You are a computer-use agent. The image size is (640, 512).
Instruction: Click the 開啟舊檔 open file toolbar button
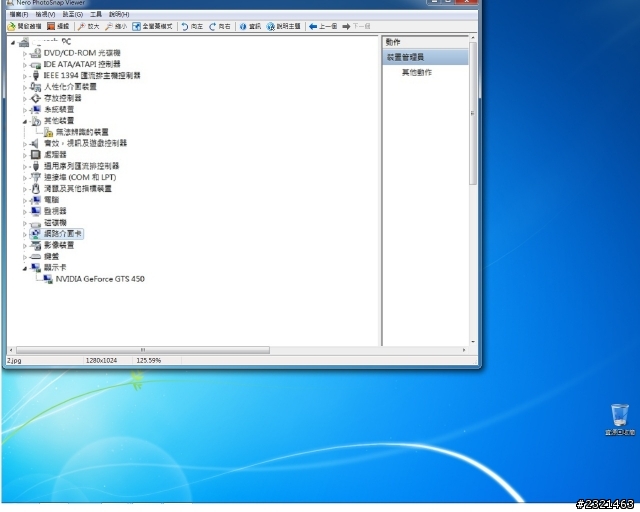coord(24,27)
